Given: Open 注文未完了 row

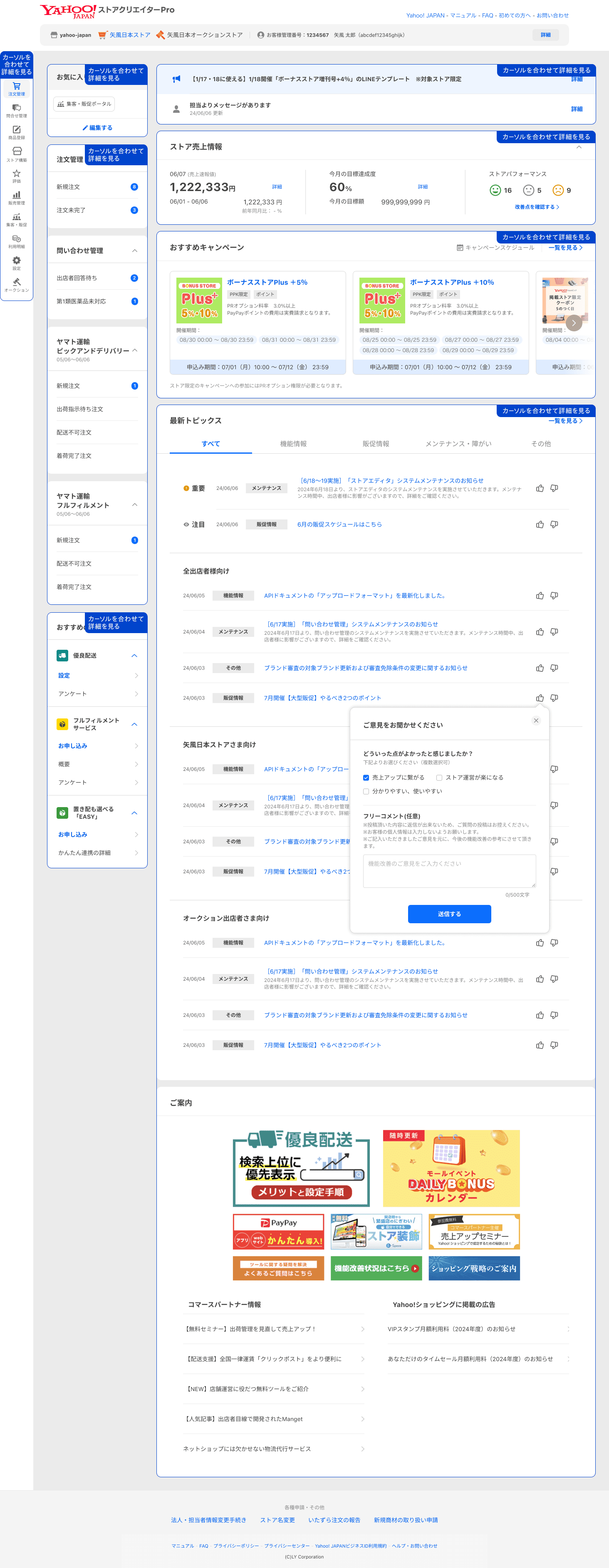Looking at the screenshot, I should pos(97,210).
